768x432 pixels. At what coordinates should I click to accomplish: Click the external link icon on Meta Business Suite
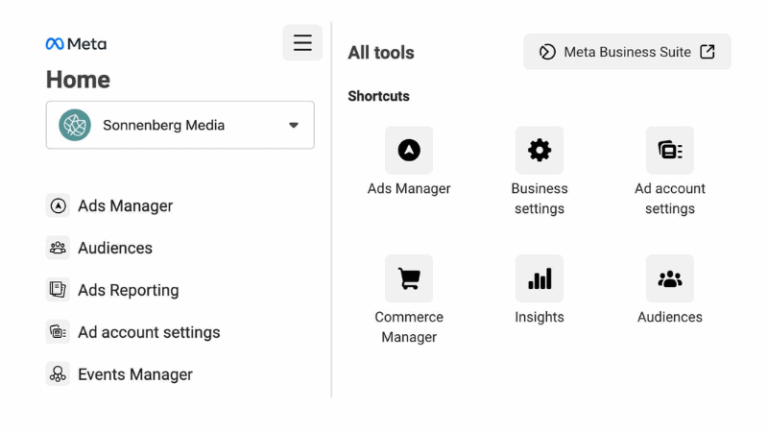point(707,51)
